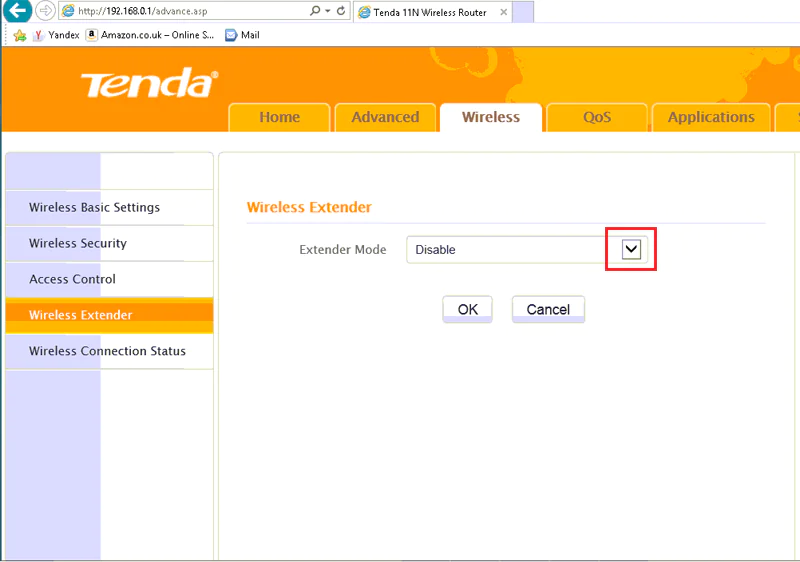Open the Amazon.co.uk bookmark
Image resolution: width=800 pixels, height=562 pixels.
click(x=149, y=35)
